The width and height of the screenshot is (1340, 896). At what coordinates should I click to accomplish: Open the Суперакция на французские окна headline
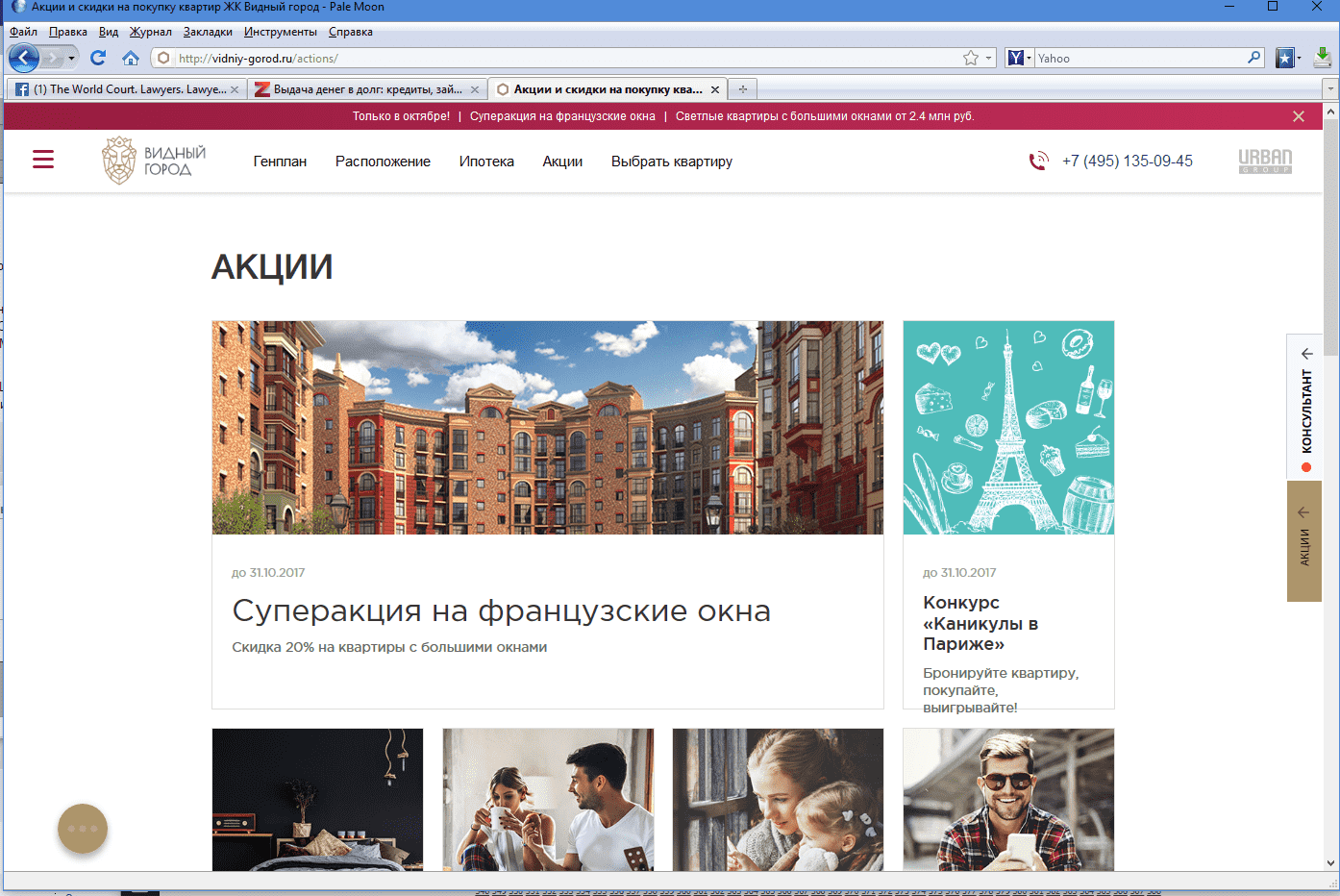[x=501, y=611]
